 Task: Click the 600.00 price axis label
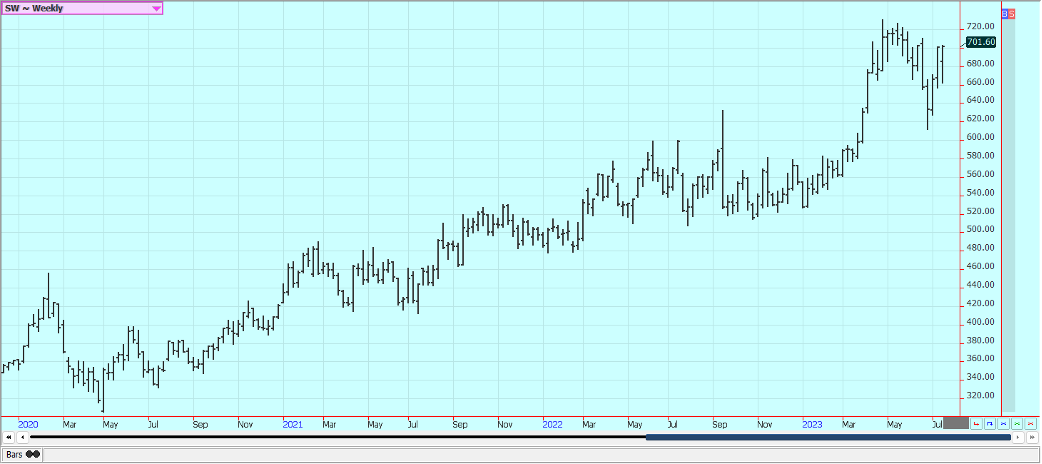980,137
